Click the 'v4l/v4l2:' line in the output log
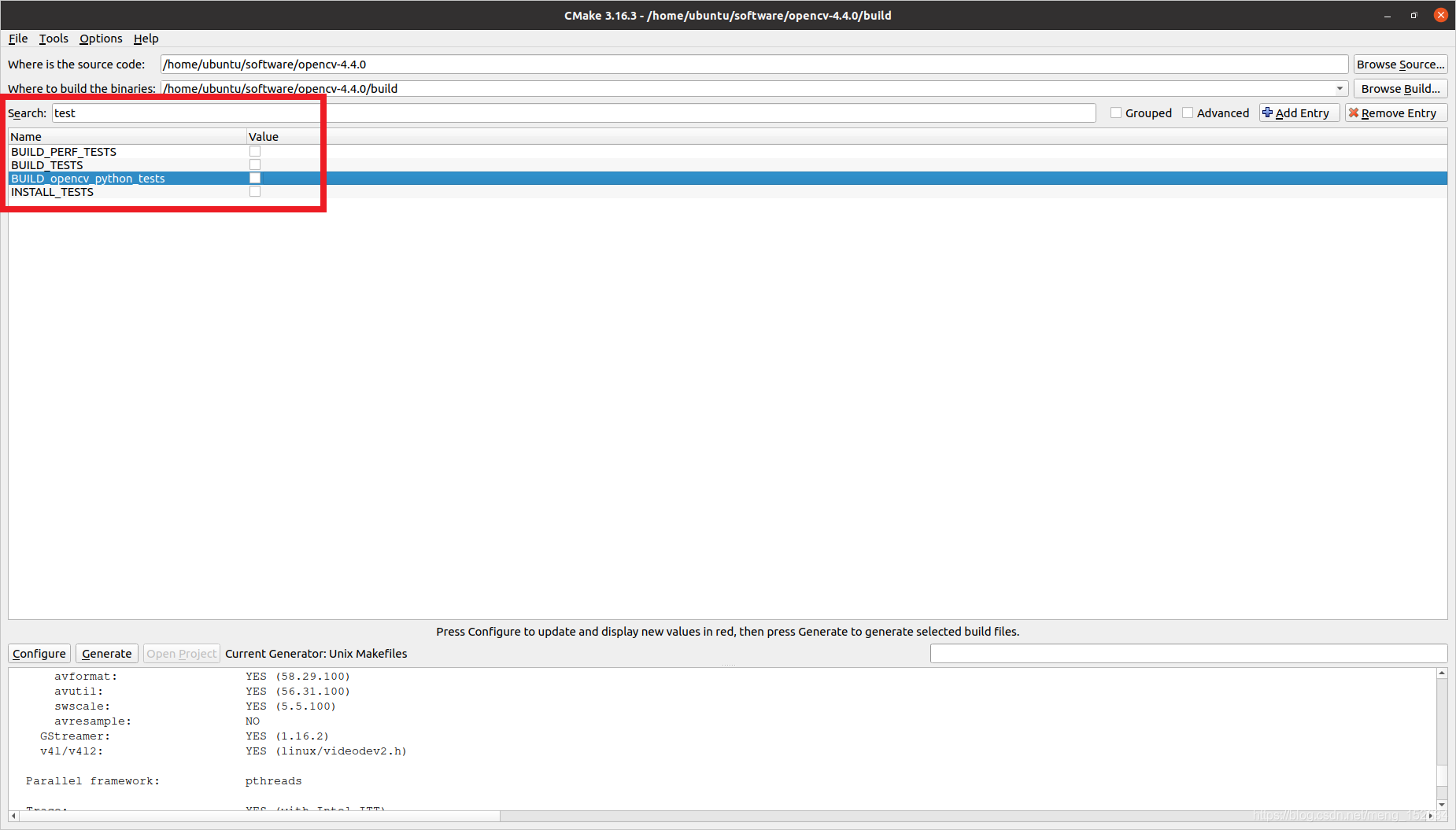 click(72, 751)
